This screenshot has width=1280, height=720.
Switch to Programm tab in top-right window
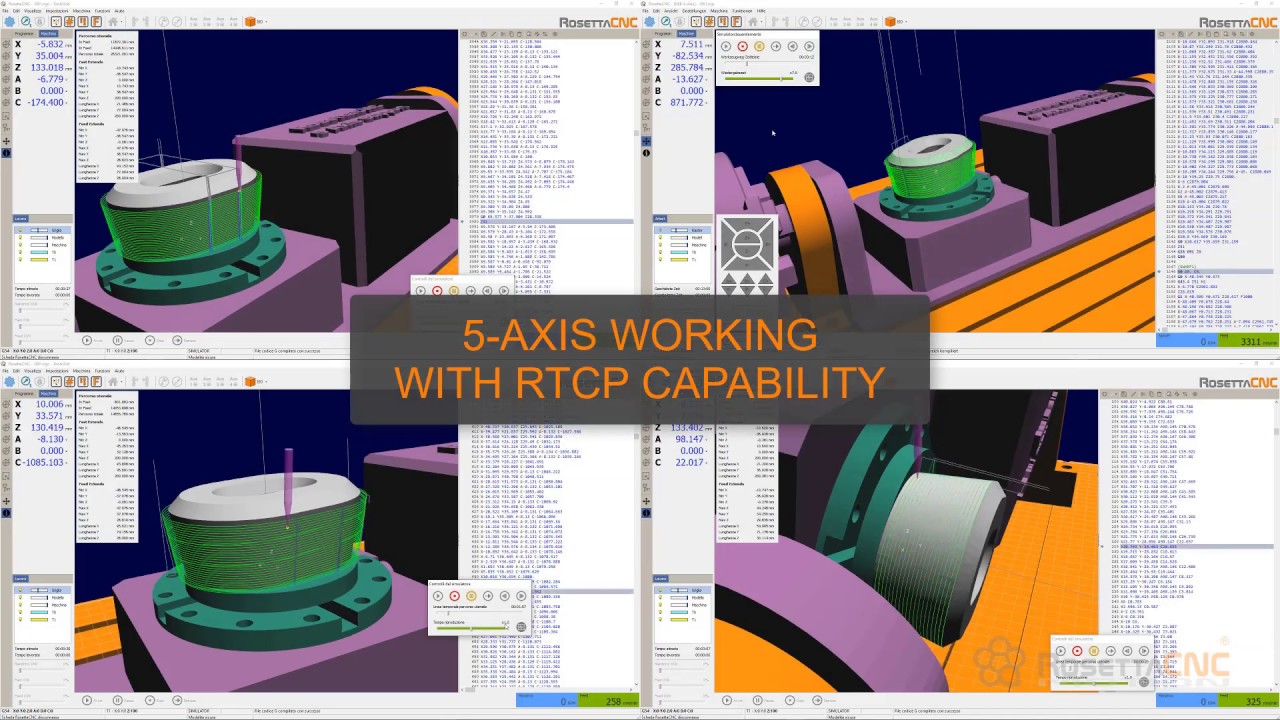click(x=663, y=34)
